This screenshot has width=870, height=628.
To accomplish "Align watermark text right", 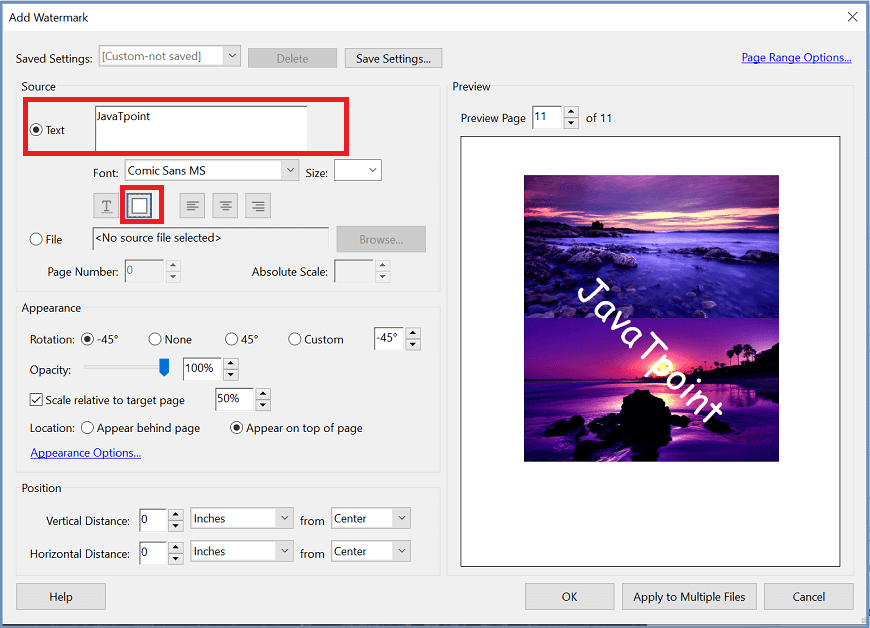I will click(x=258, y=206).
